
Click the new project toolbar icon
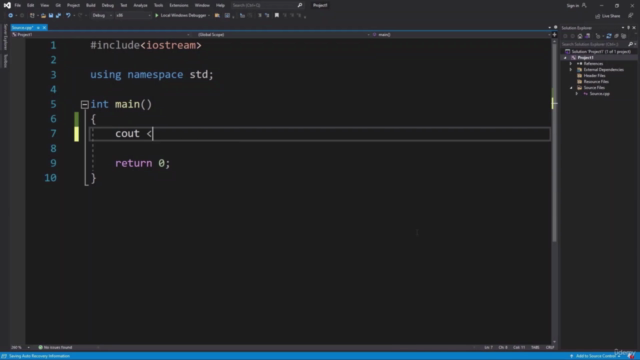tap(32, 16)
